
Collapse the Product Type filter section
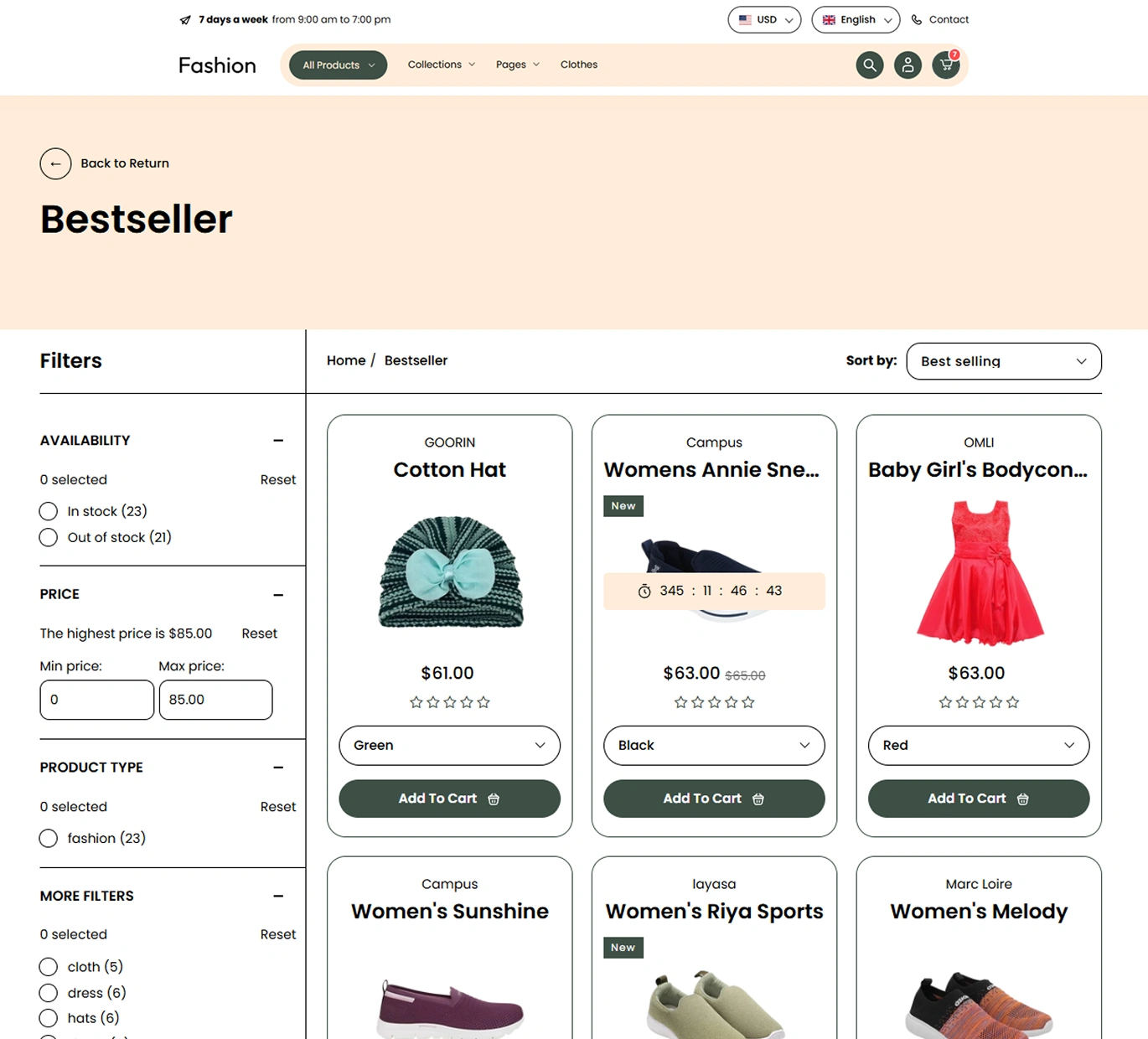[278, 768]
